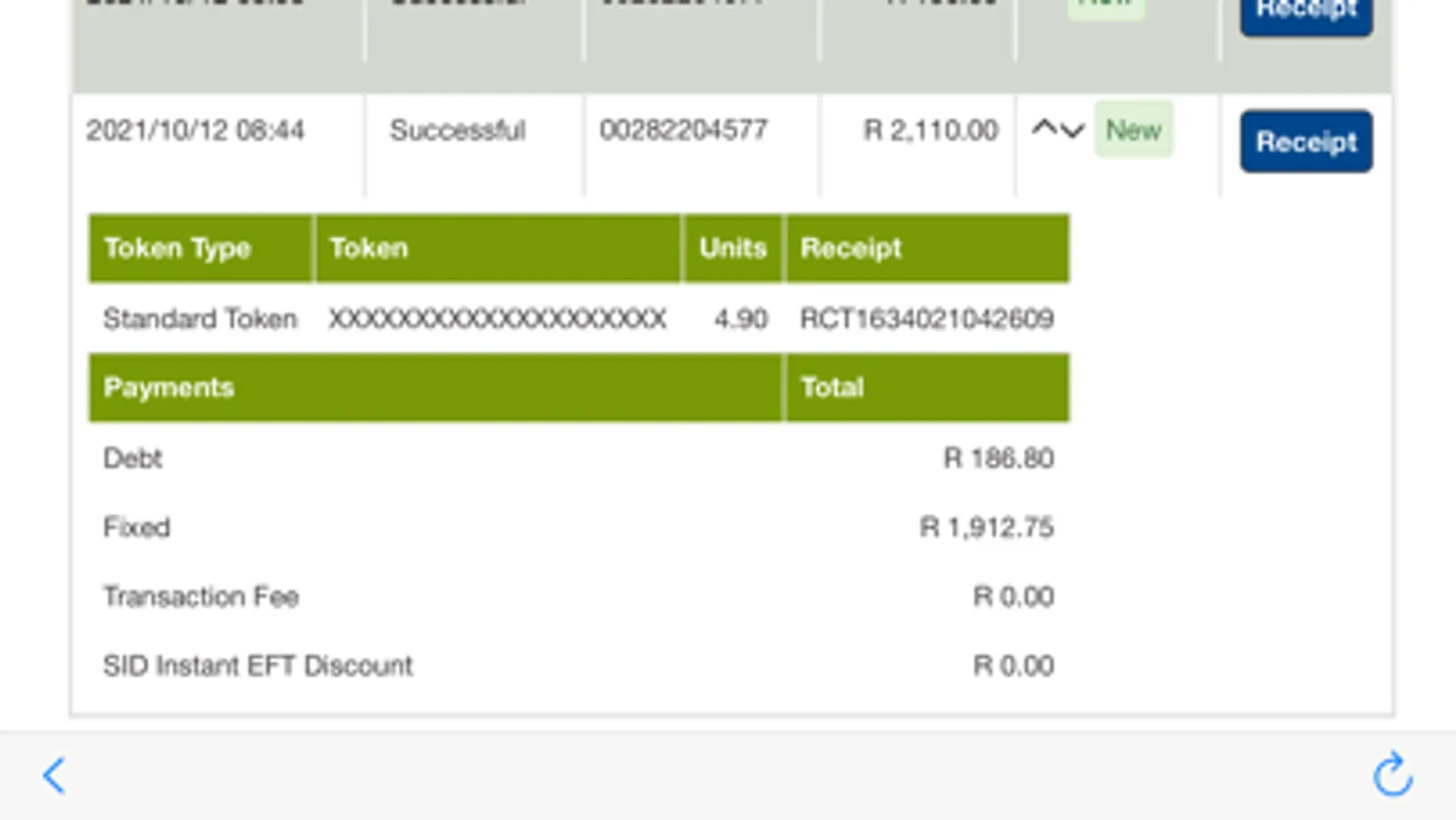The width and height of the screenshot is (1456, 820).
Task: Select meter number 00282204577
Action: (683, 129)
